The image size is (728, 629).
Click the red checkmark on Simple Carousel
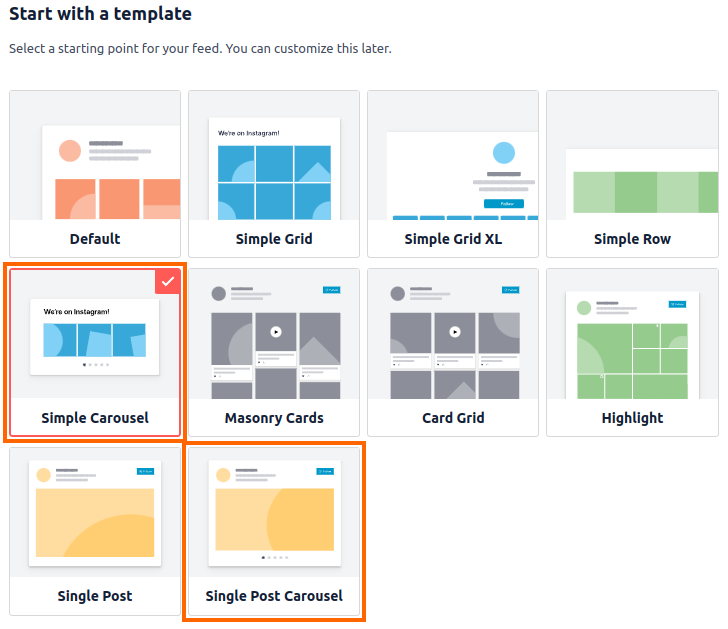tap(167, 282)
